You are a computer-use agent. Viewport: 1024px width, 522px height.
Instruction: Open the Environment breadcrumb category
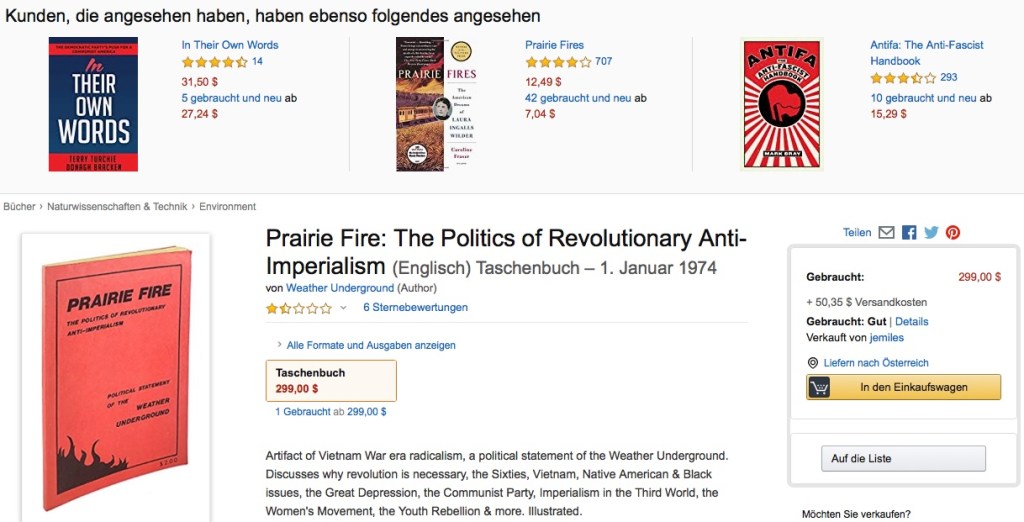coord(228,207)
